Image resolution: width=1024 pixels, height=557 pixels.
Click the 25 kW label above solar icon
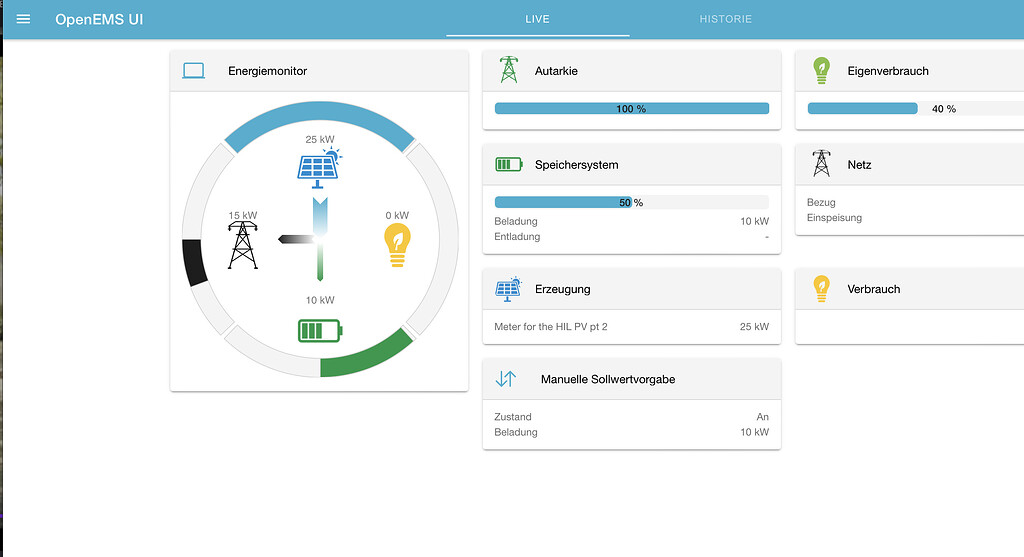point(319,139)
